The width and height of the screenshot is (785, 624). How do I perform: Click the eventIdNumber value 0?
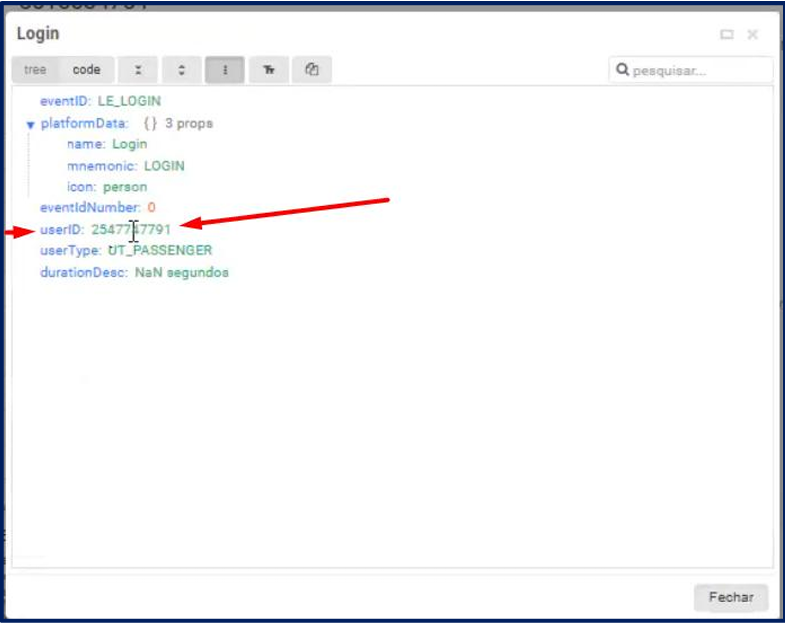click(x=151, y=208)
